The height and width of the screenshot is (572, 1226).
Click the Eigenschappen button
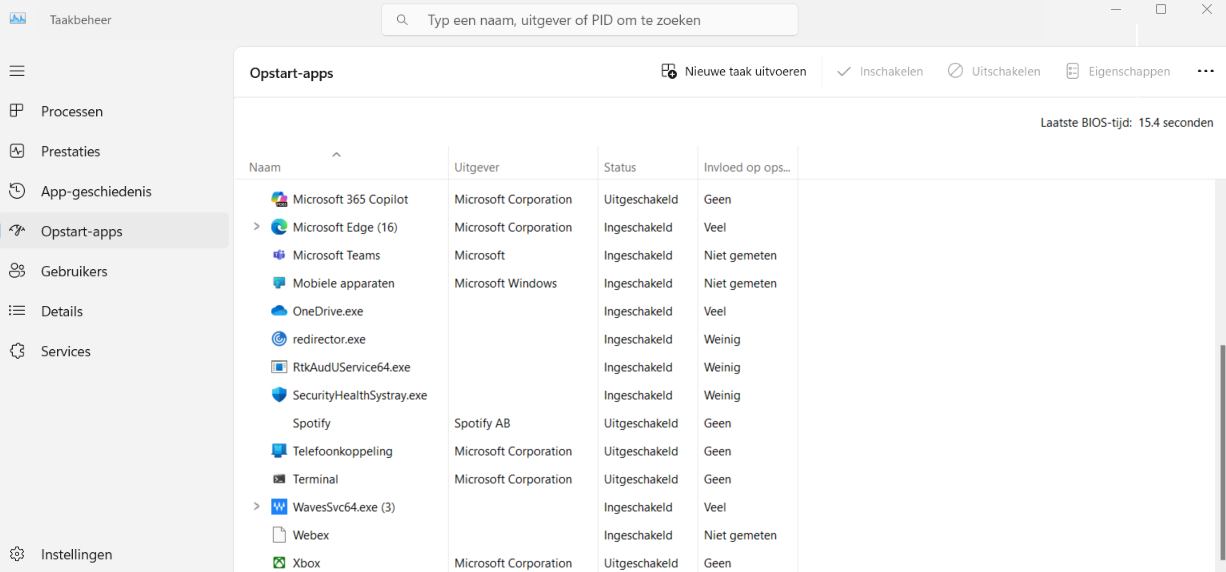click(x=1118, y=71)
